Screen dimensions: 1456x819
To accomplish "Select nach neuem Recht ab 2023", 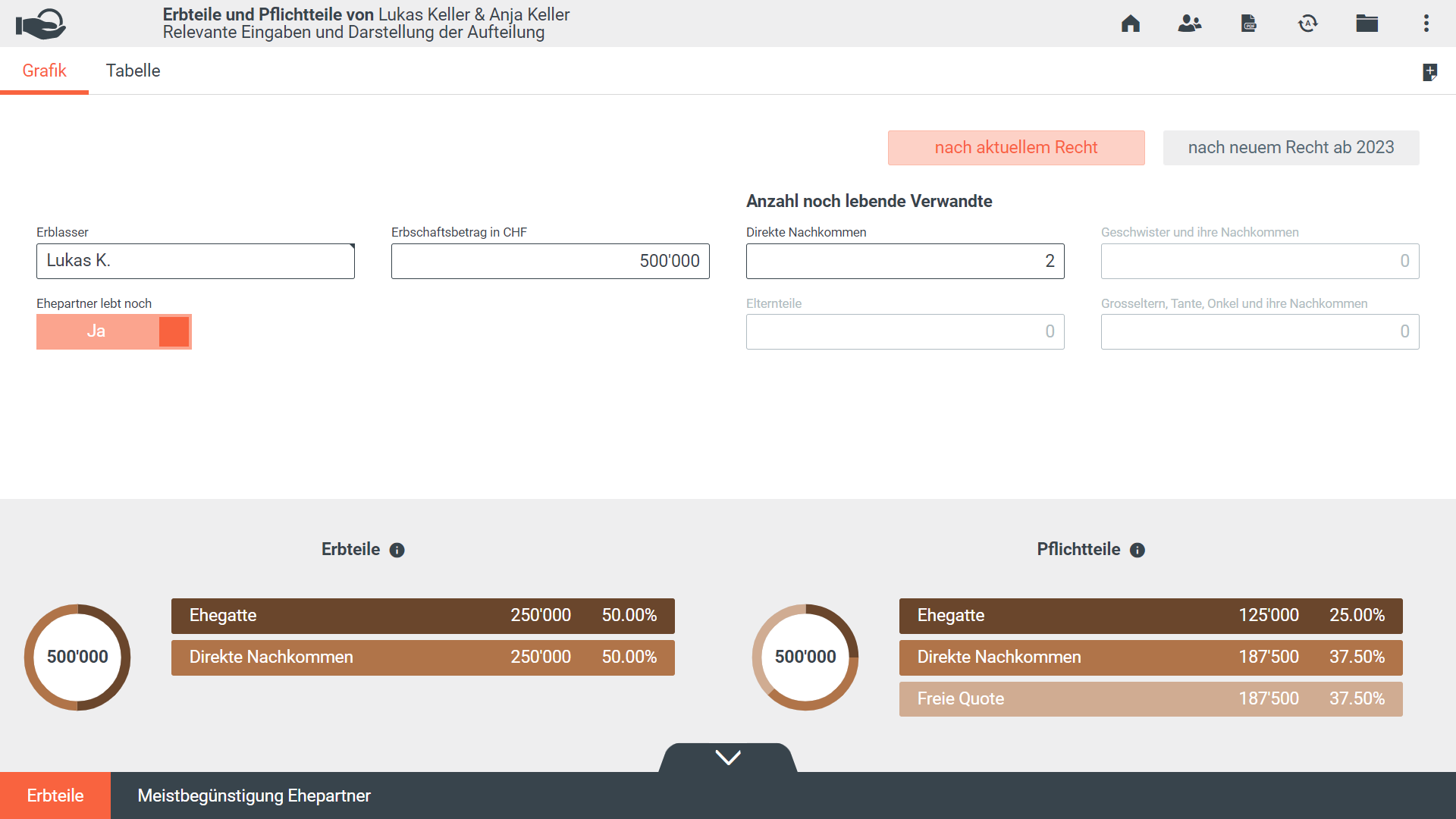I will [1291, 148].
